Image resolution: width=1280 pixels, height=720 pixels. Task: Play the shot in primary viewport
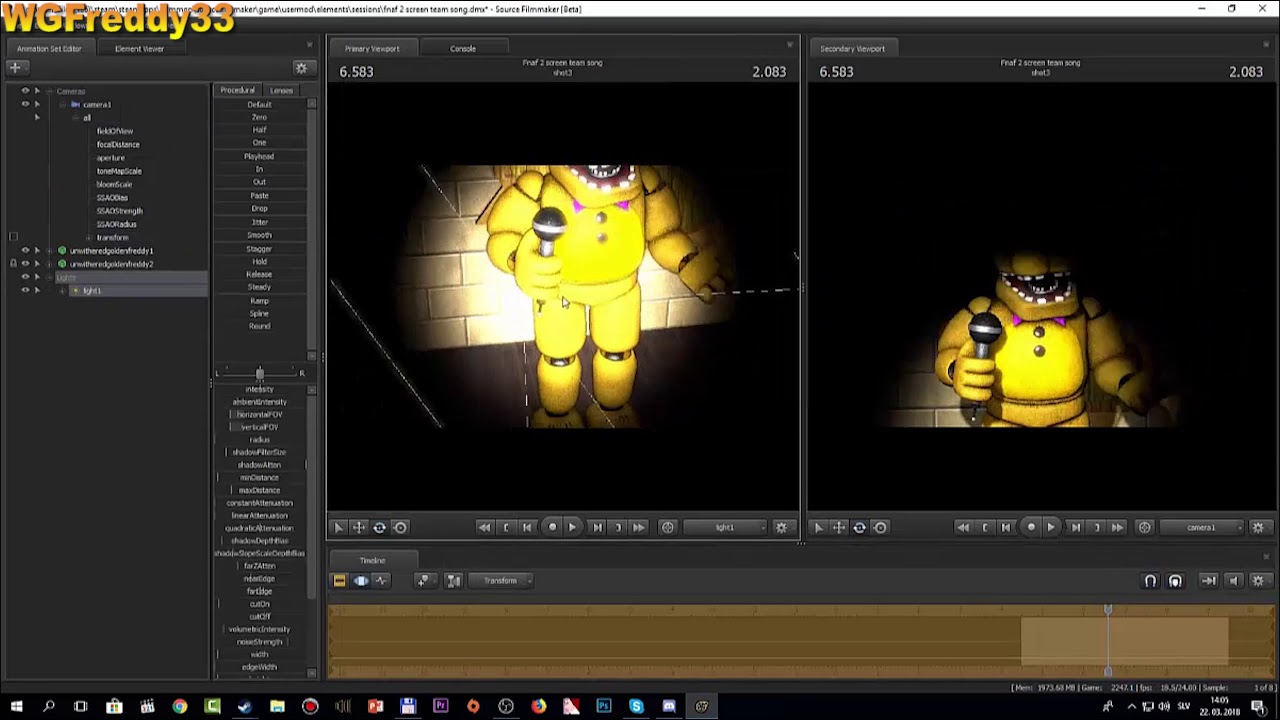pyautogui.click(x=572, y=527)
